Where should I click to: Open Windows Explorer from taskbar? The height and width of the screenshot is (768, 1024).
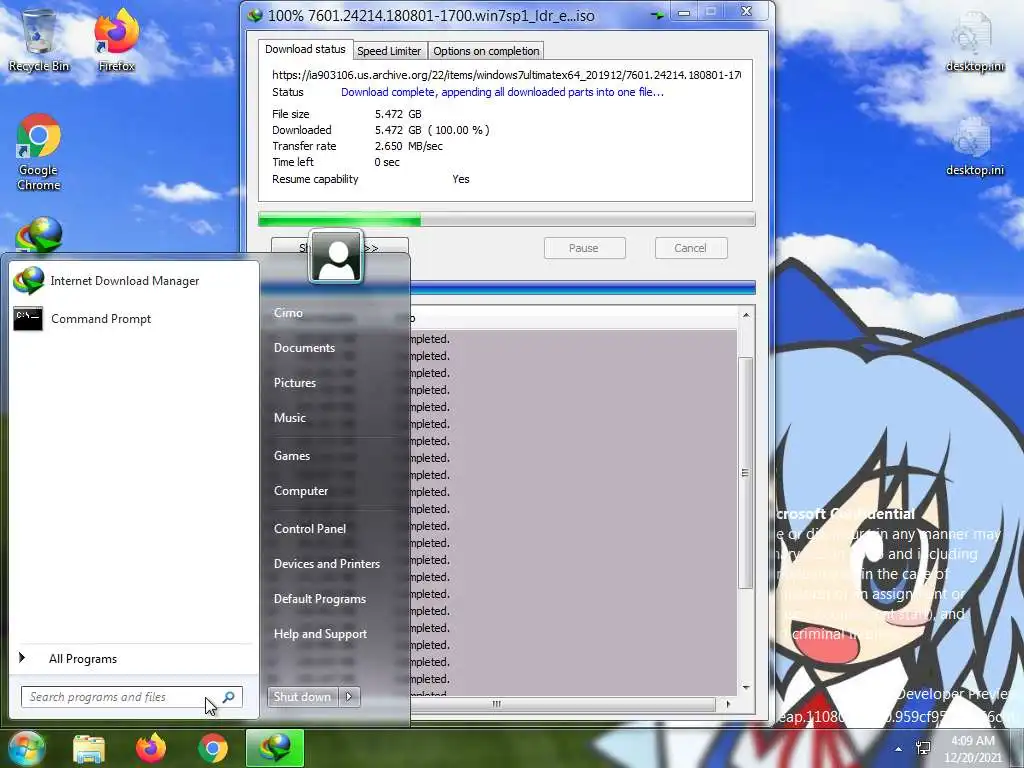(x=88, y=749)
